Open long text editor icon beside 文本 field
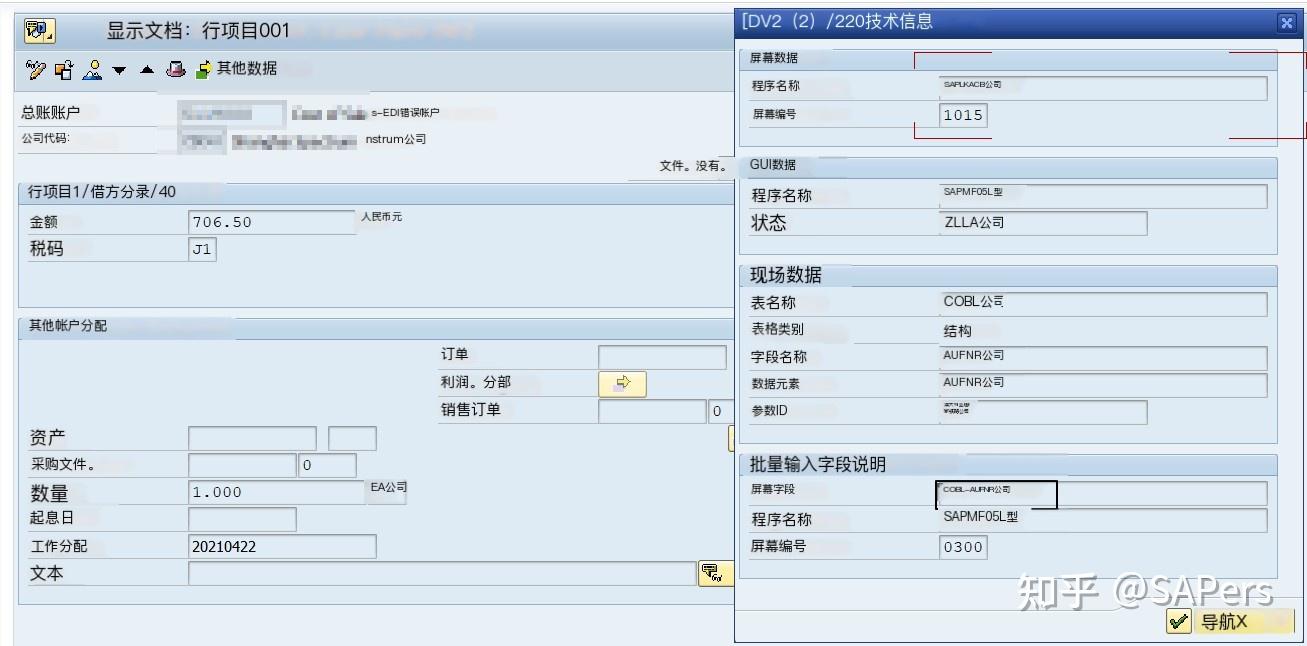The image size is (1307, 646). (715, 573)
